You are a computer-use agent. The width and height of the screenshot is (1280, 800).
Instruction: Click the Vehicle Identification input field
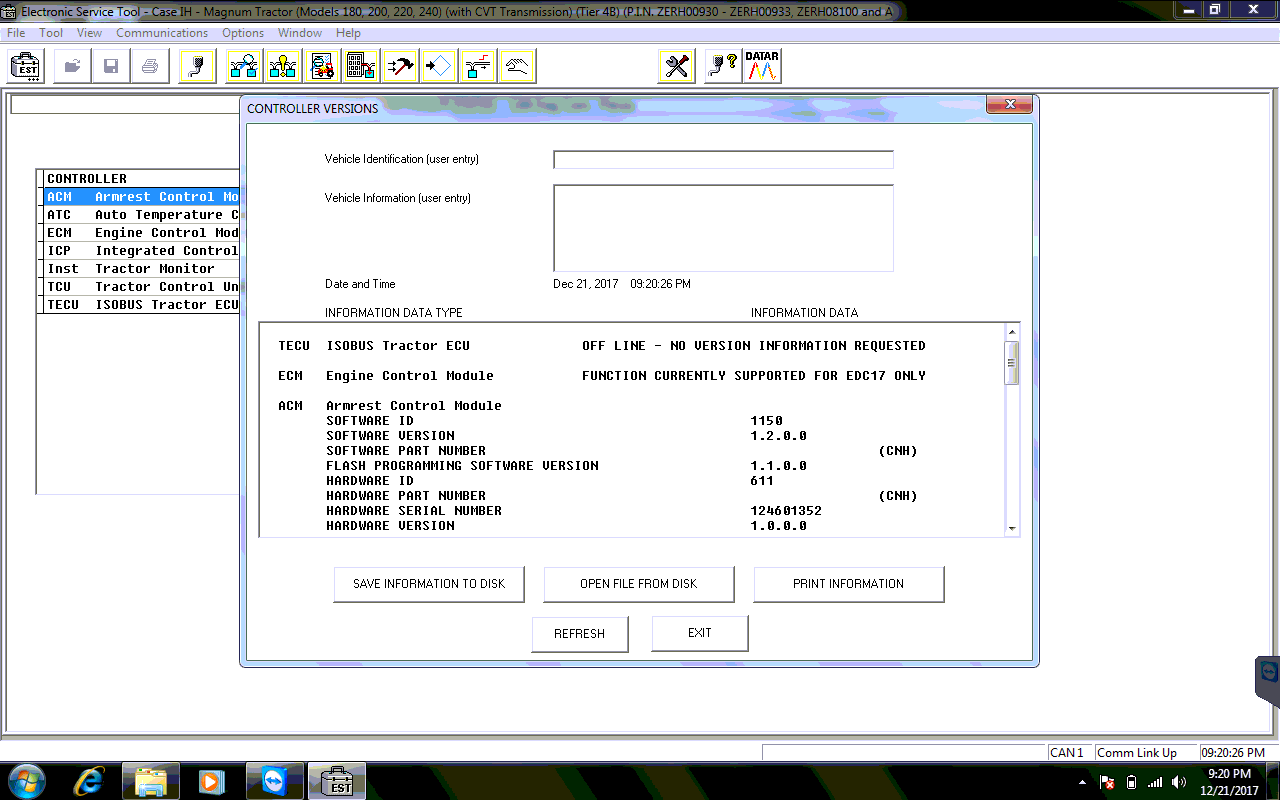point(723,160)
